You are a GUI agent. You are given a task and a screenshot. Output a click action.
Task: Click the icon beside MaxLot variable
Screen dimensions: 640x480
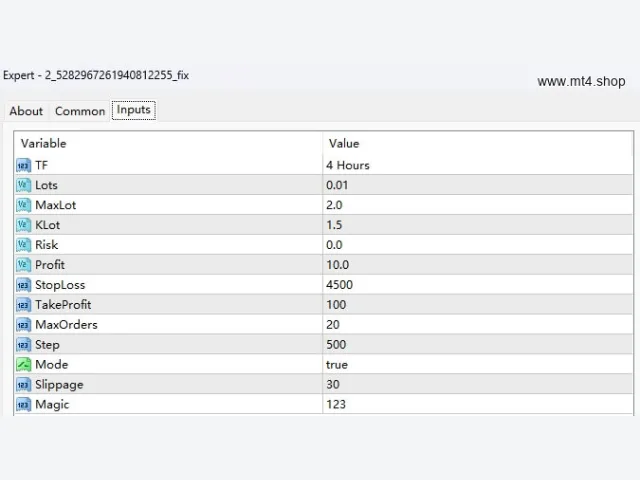click(x=23, y=205)
